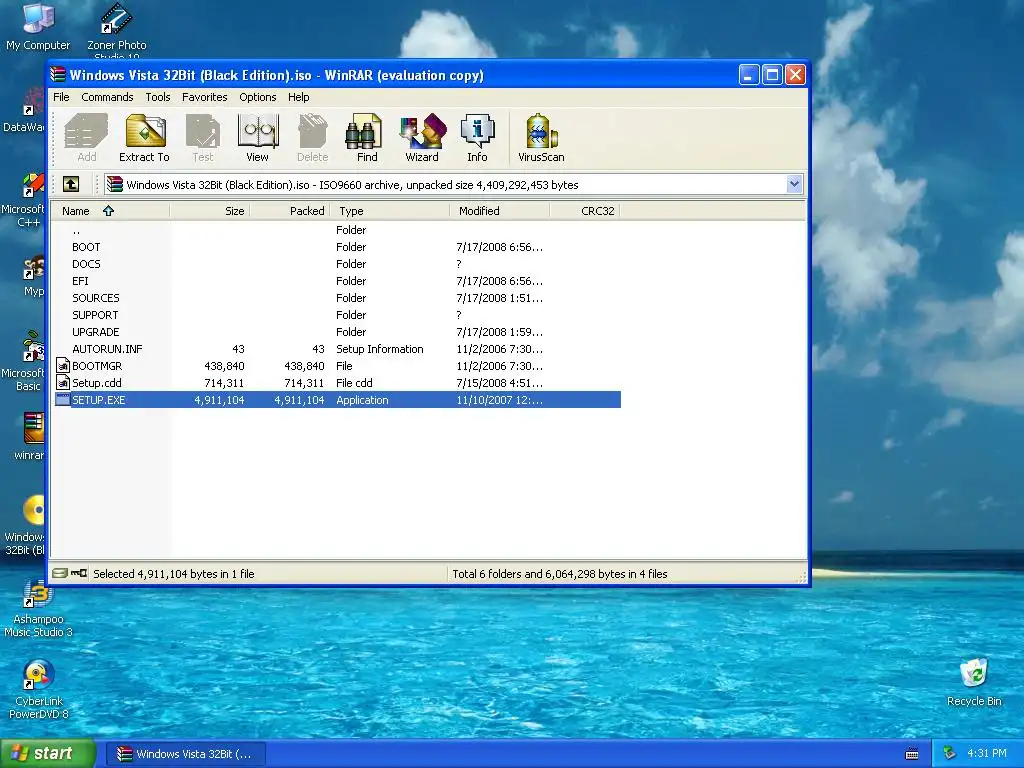Click the Microsoft C++ desktop shortcut
The height and width of the screenshot is (768, 1024).
(x=23, y=201)
